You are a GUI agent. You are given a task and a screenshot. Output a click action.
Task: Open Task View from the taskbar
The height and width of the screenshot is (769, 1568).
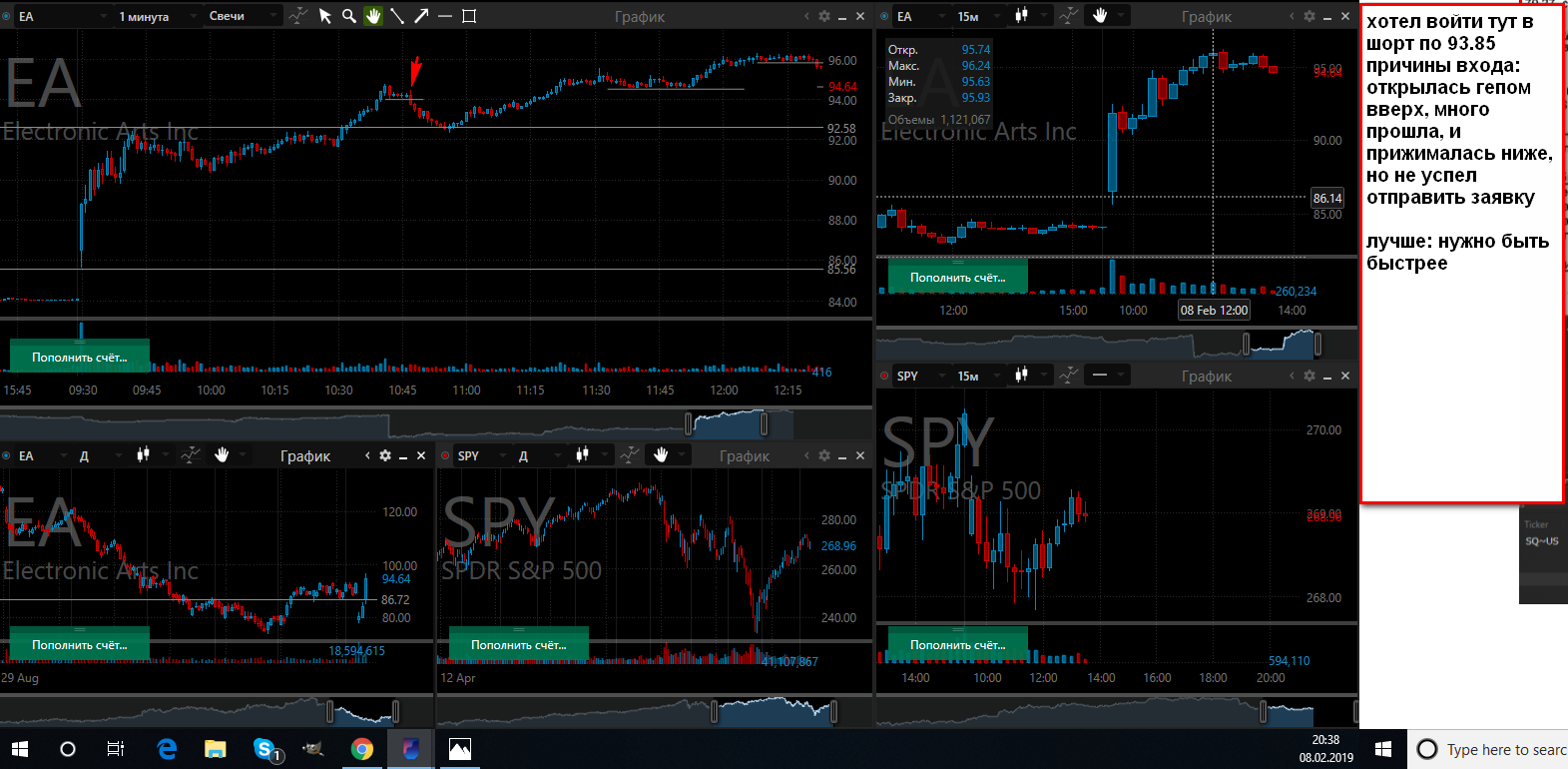(115, 749)
